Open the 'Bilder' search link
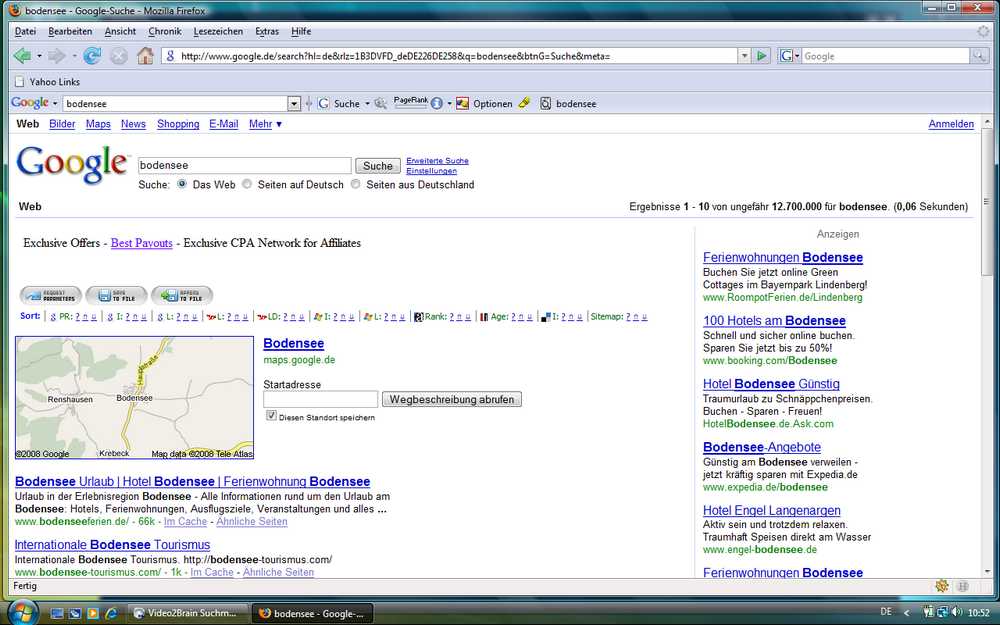The height and width of the screenshot is (625, 1000). (62, 124)
